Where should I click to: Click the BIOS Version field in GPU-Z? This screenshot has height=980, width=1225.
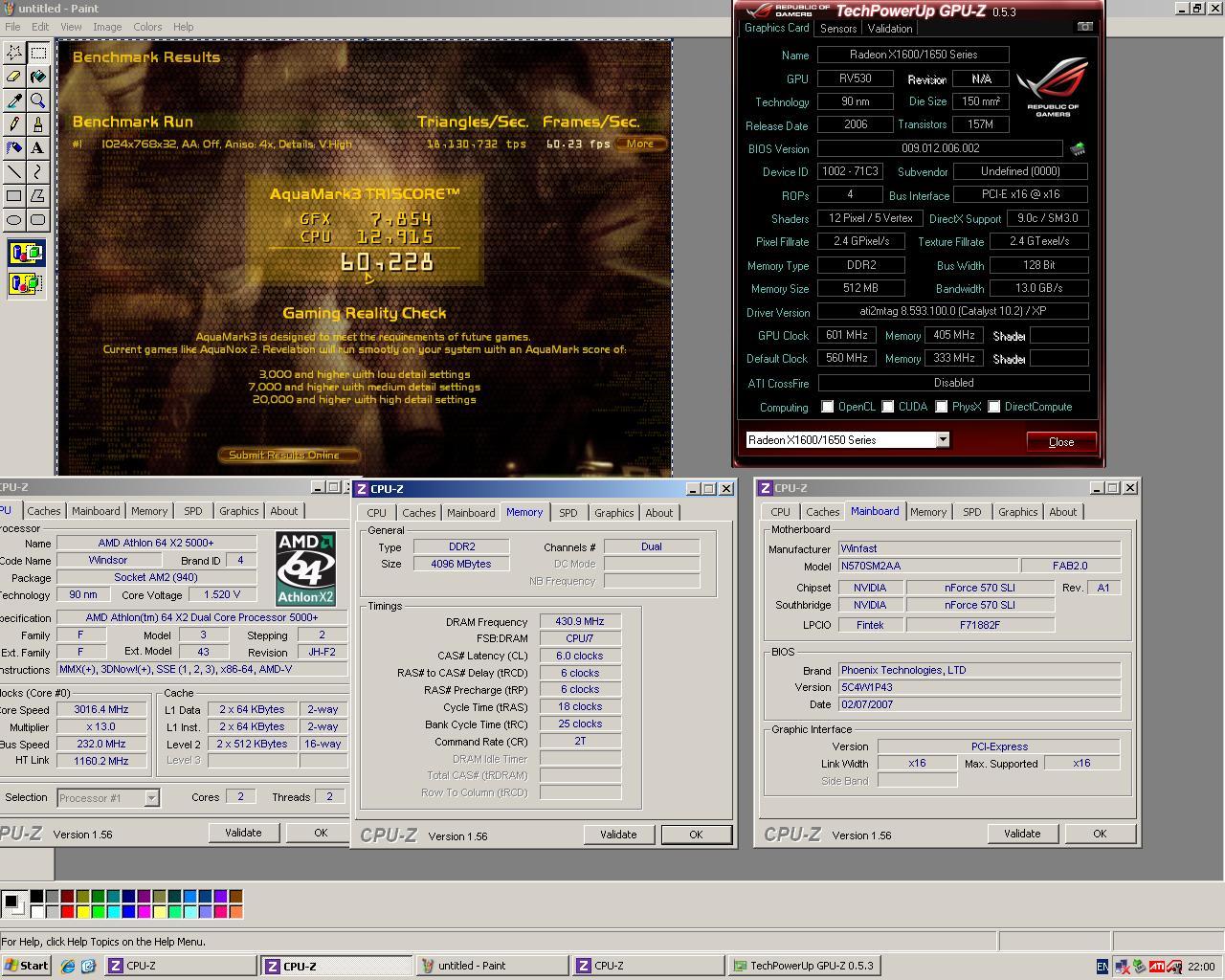tap(940, 148)
